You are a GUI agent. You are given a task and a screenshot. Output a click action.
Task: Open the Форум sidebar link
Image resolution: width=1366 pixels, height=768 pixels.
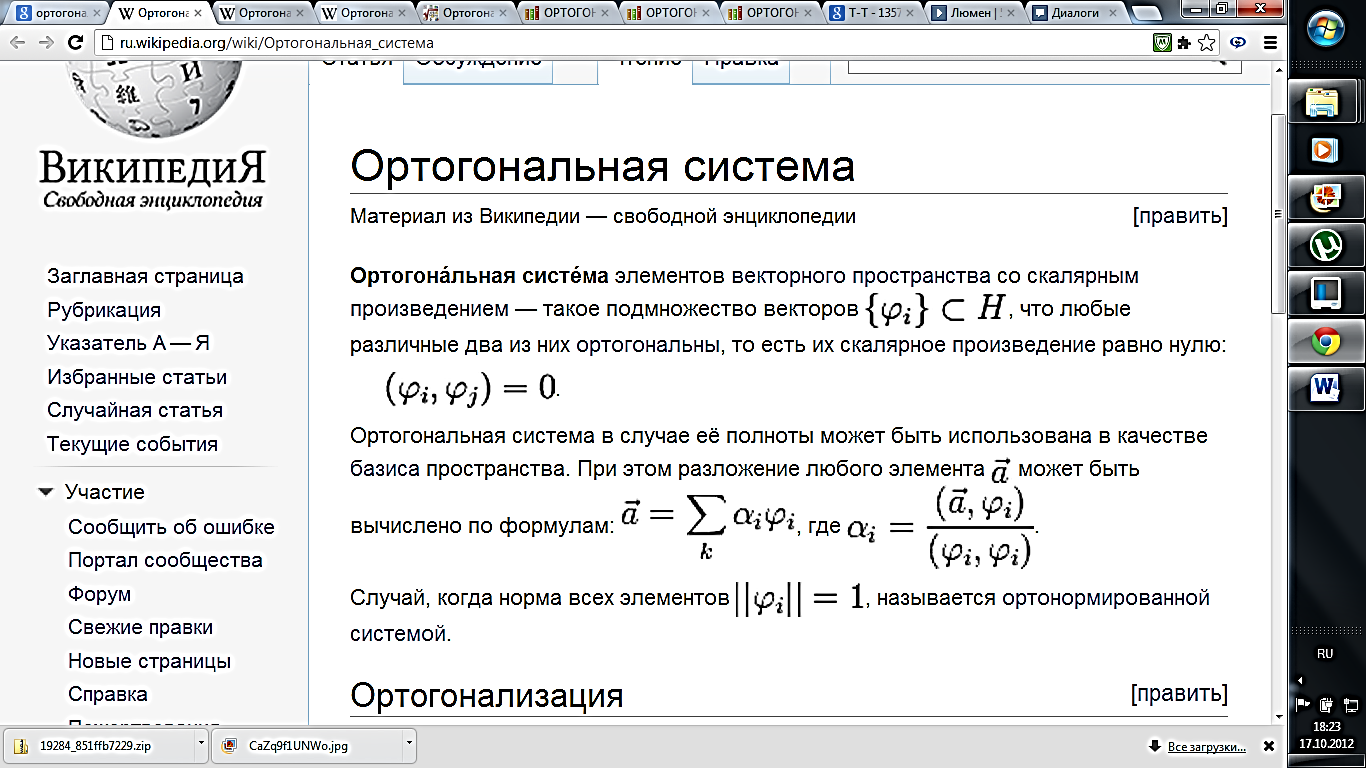point(99,594)
